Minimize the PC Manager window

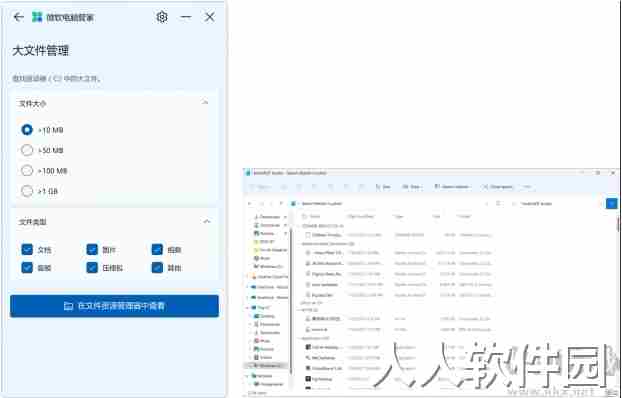click(186, 17)
